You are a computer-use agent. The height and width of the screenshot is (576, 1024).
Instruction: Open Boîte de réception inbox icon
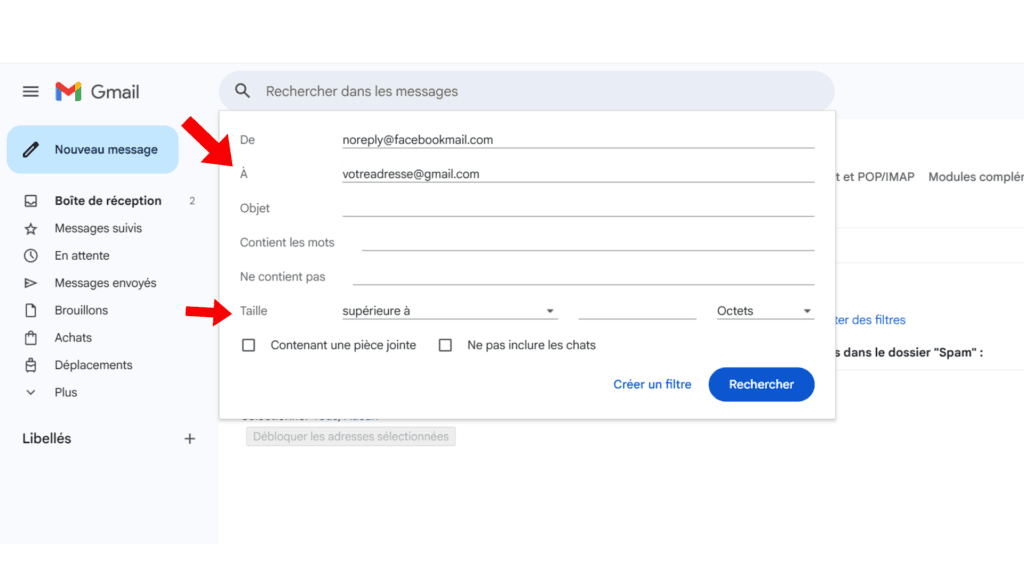(x=31, y=201)
